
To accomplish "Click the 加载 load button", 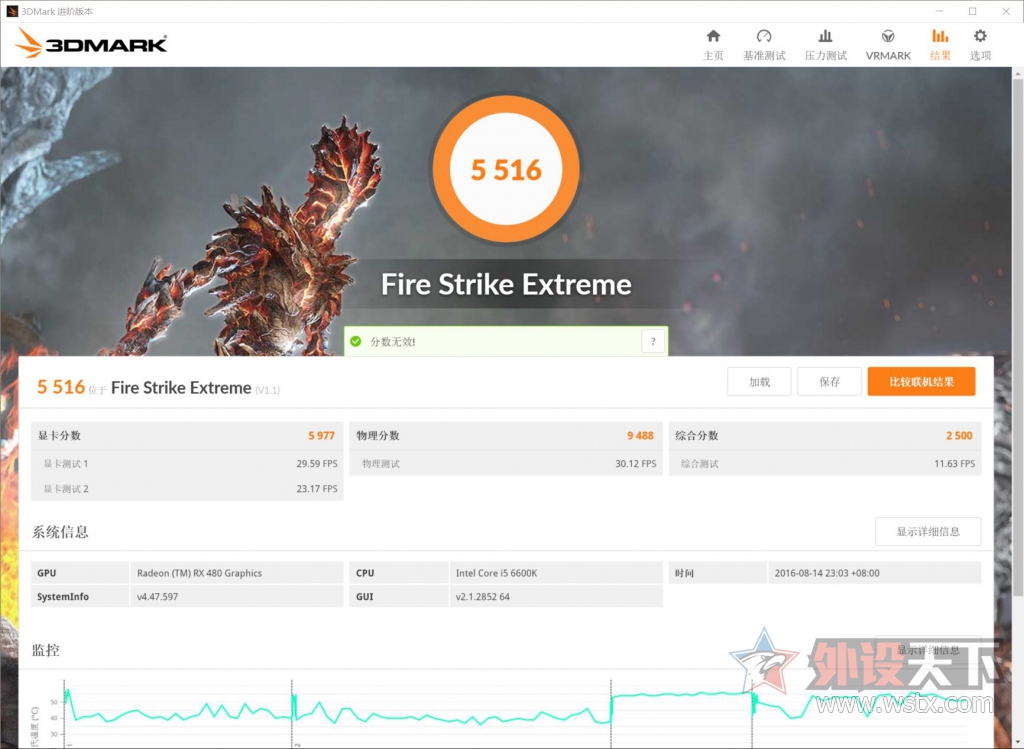I will [x=759, y=381].
